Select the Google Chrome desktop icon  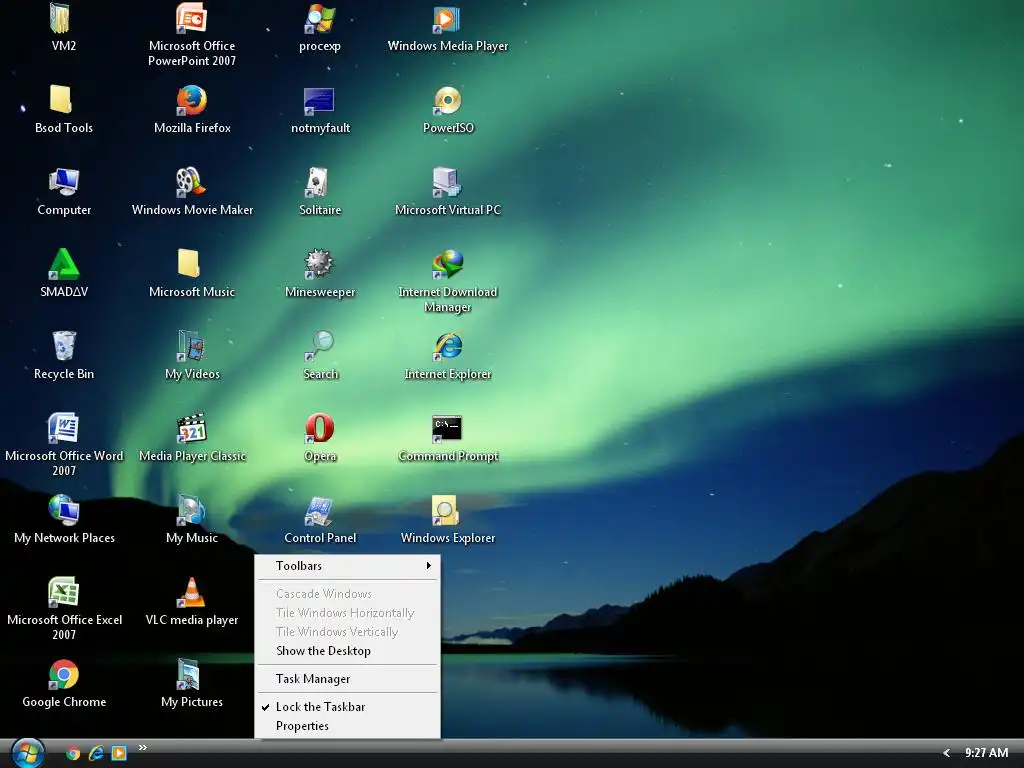coord(64,675)
